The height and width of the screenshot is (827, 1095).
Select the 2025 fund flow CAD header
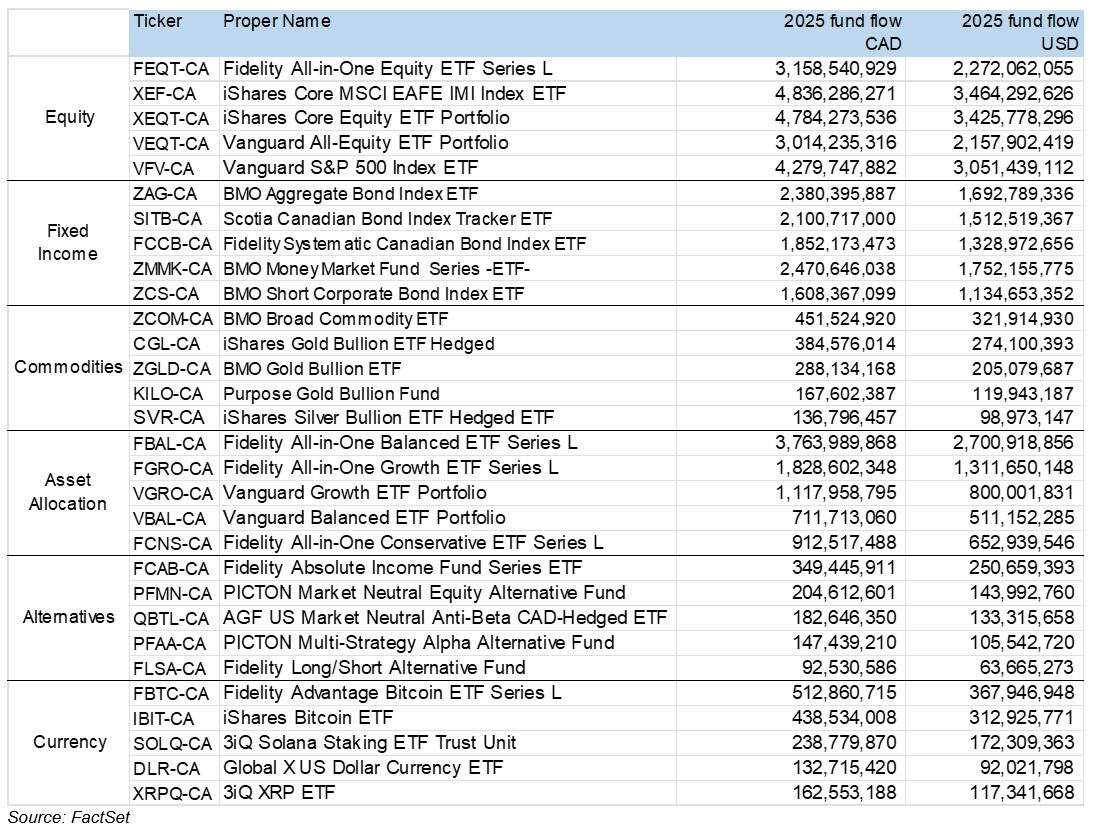(843, 32)
